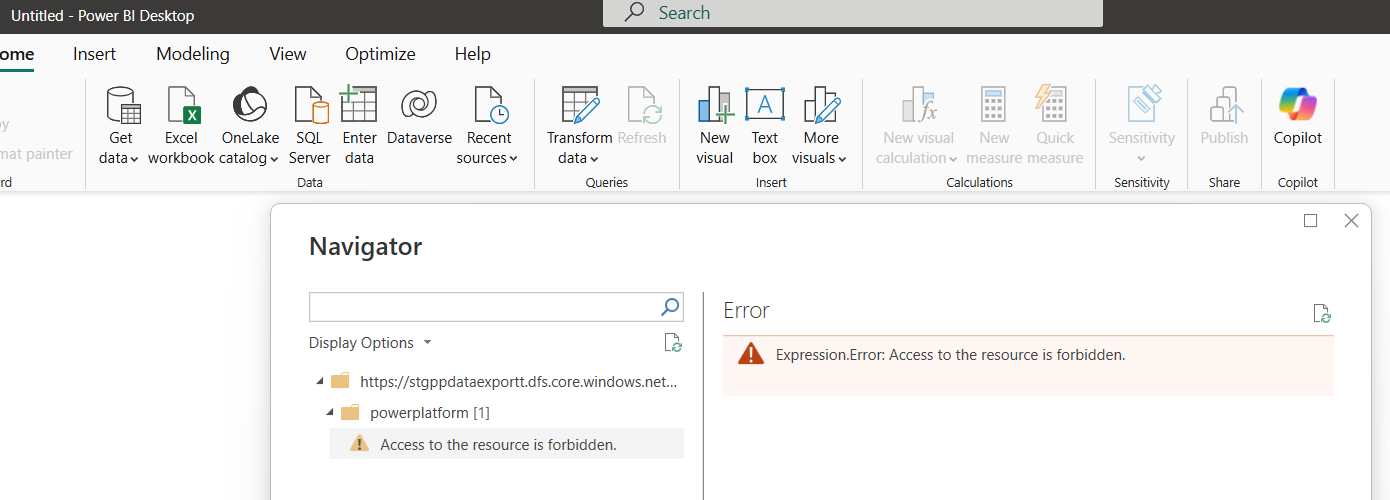Select the forbidden access tree item
Image resolution: width=1390 pixels, height=500 pixels.
pos(498,444)
